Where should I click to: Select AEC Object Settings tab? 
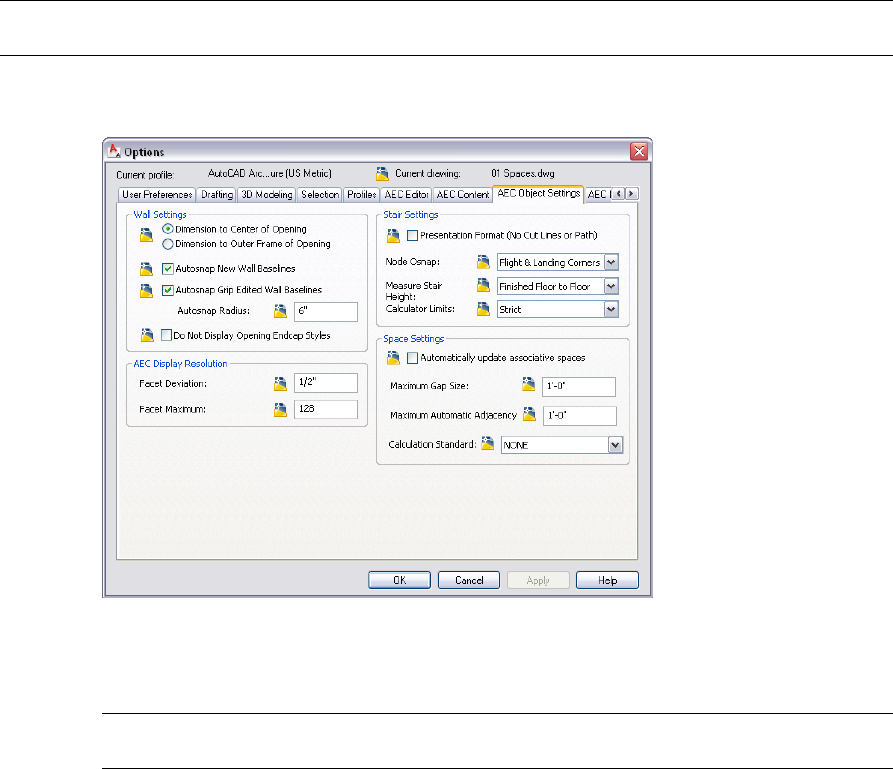538,194
